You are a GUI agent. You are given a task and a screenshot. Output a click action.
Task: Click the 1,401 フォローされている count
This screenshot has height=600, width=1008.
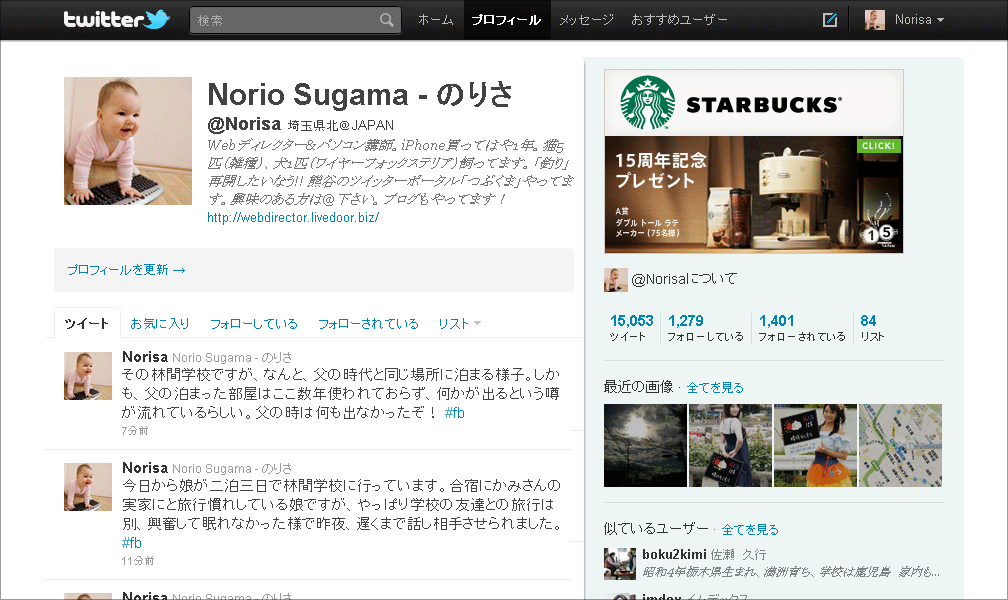tap(802, 327)
